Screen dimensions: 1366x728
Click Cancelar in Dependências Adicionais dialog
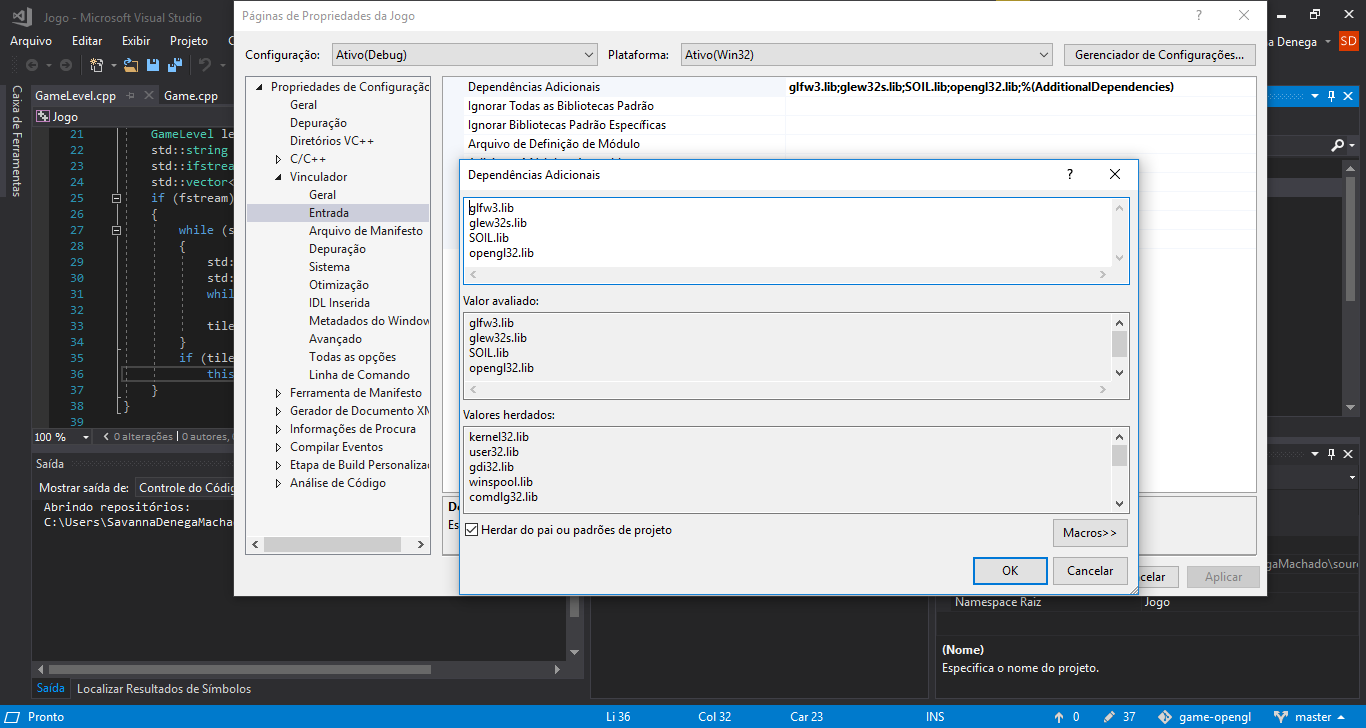pyautogui.click(x=1090, y=571)
